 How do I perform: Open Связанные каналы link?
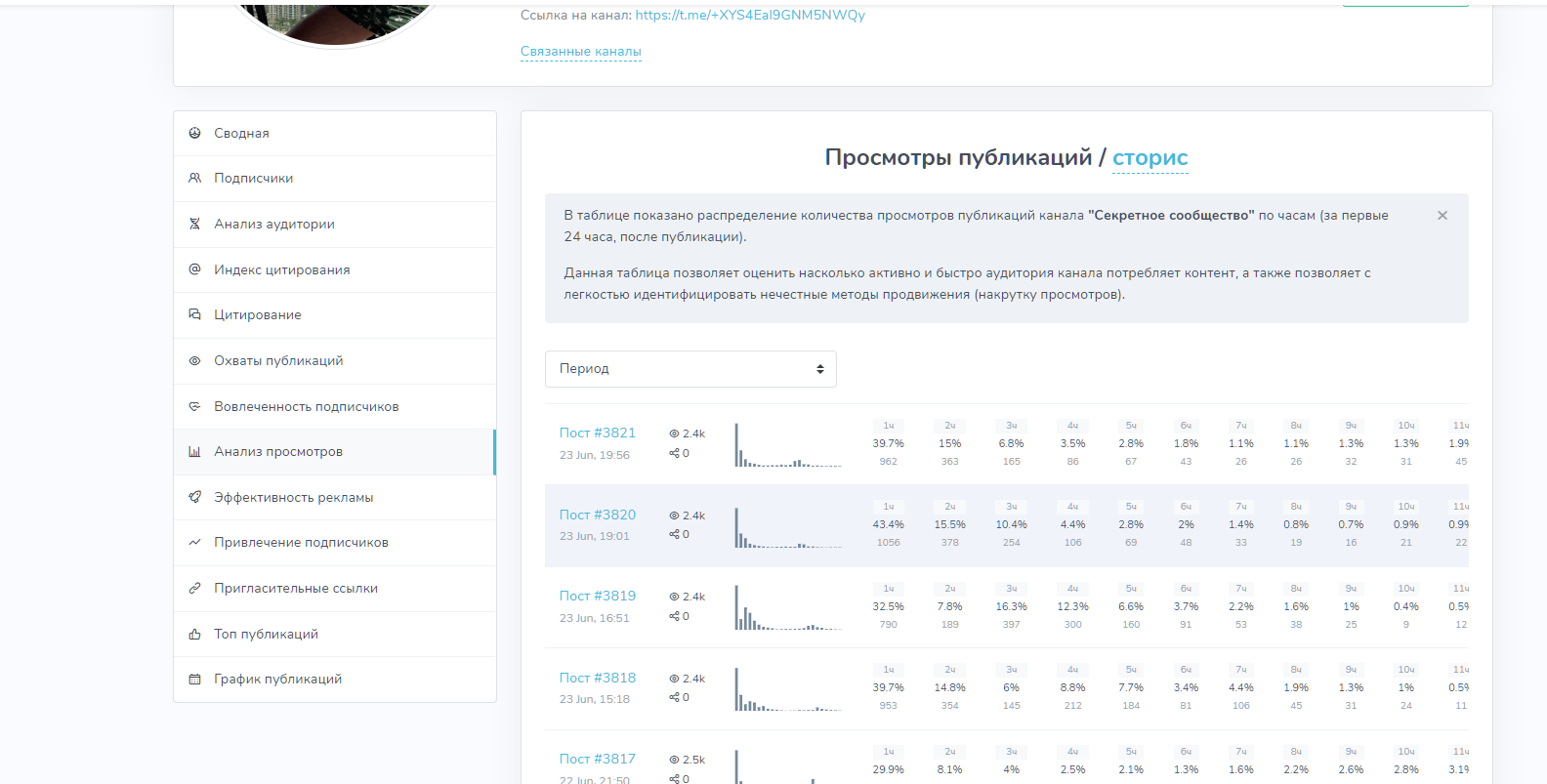tap(581, 51)
